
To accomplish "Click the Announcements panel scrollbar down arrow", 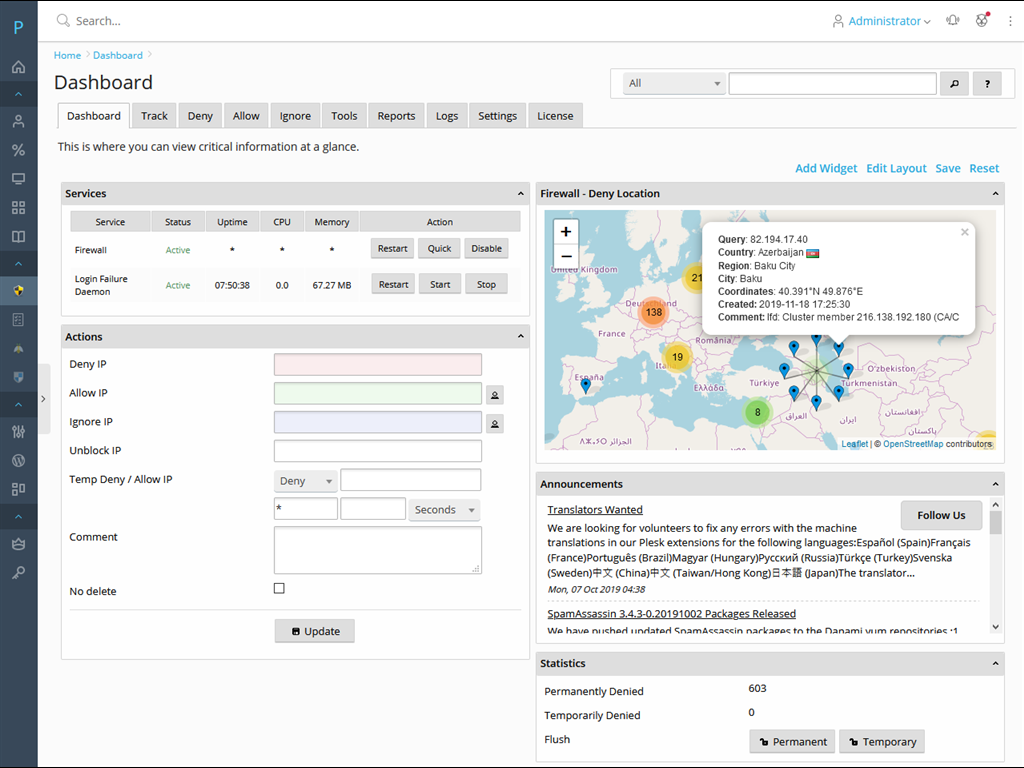I will (995, 627).
